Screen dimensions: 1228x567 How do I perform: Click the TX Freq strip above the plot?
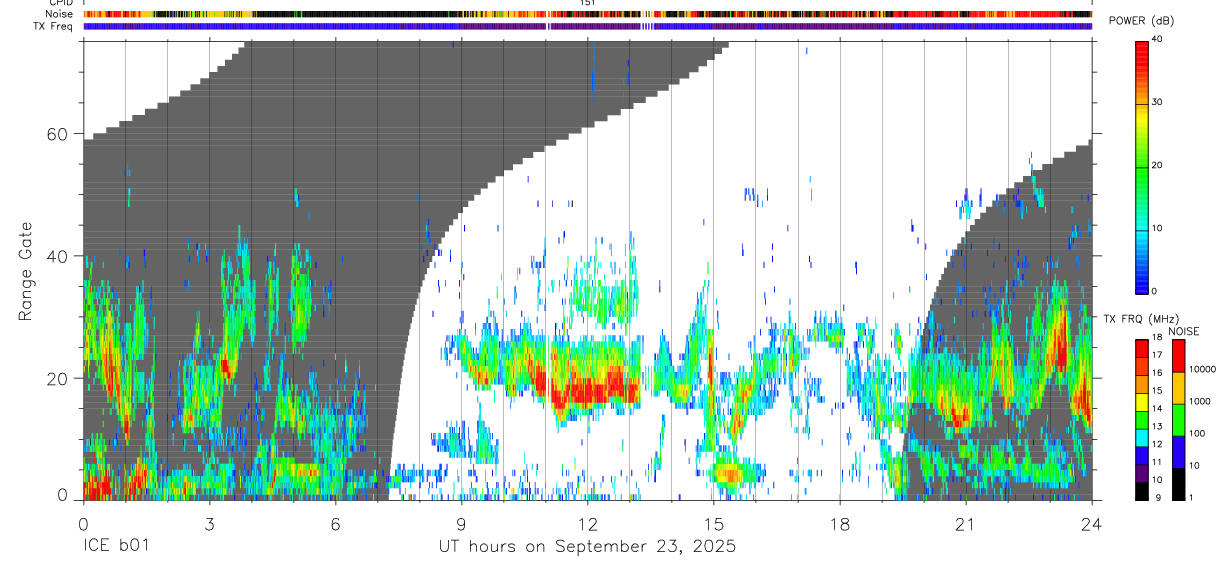pos(587,26)
